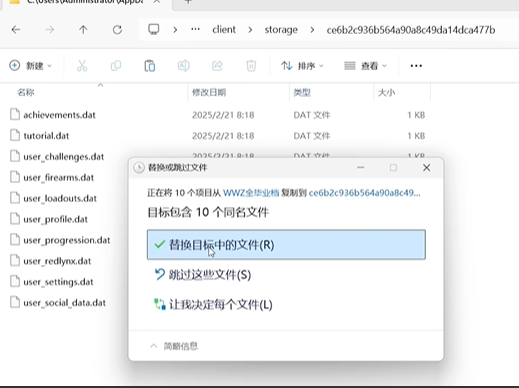Image resolution: width=519 pixels, height=388 pixels.
Task: Click the Paste clipboard icon
Action: [x=150, y=66]
